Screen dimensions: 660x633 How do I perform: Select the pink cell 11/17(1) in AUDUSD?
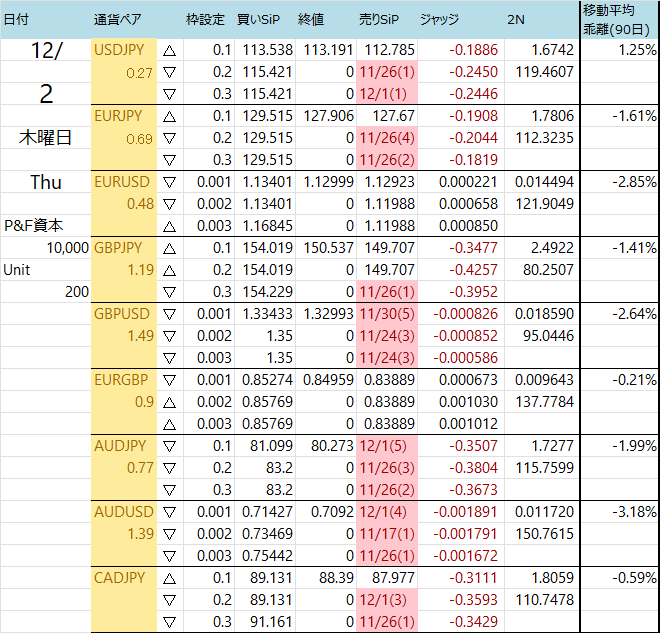click(x=387, y=534)
